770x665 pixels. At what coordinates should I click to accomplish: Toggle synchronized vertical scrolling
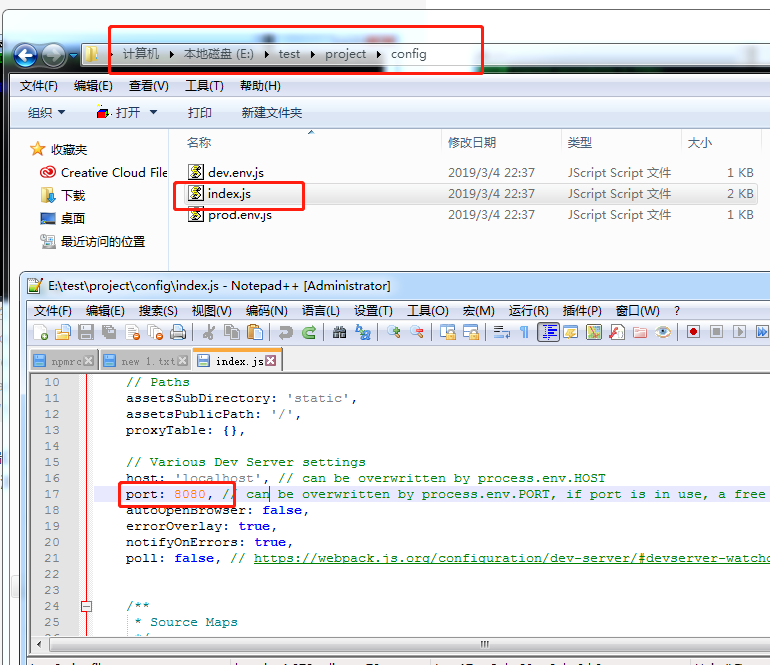tap(447, 332)
